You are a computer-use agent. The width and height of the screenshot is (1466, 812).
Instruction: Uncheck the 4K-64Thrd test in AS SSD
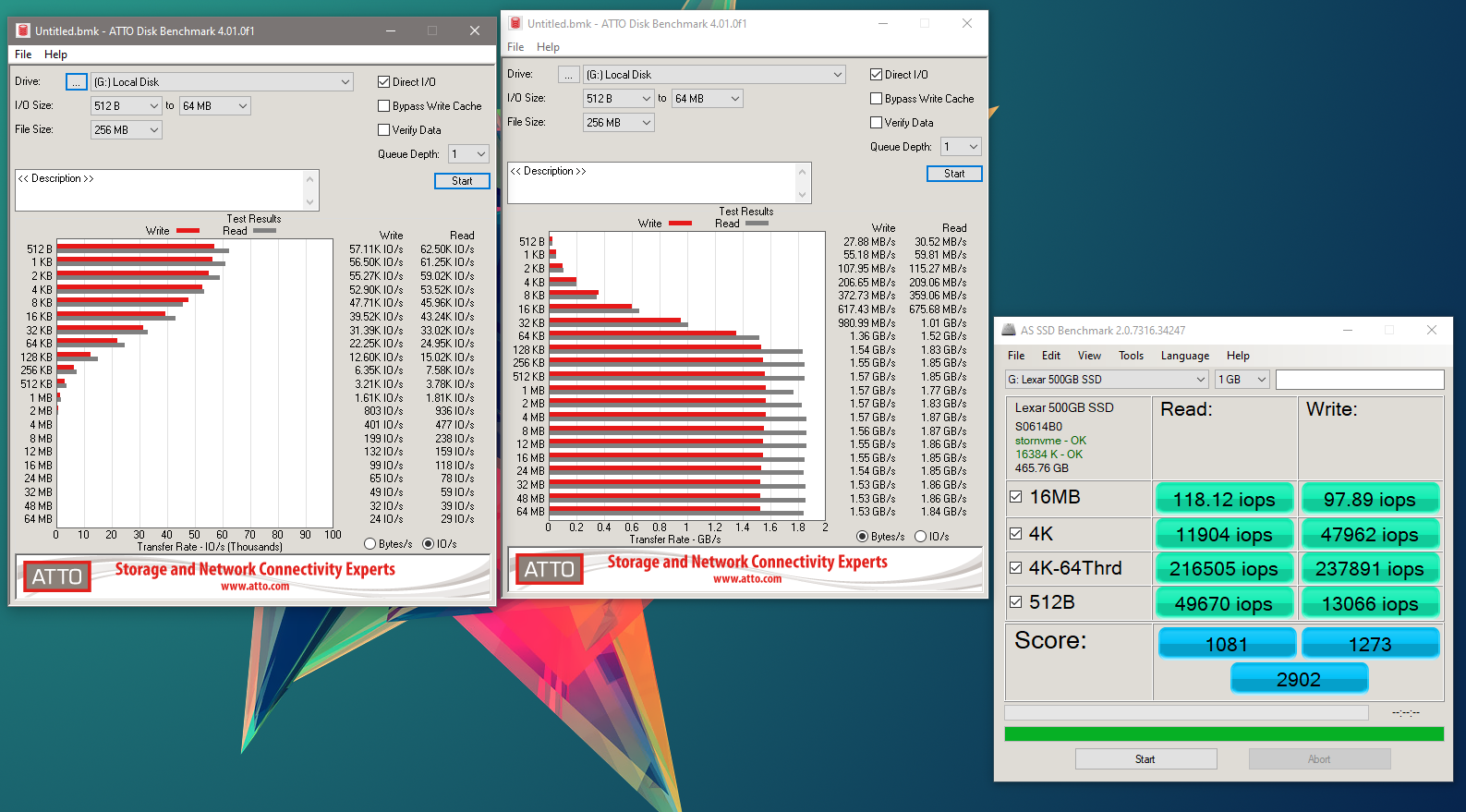coord(1016,568)
